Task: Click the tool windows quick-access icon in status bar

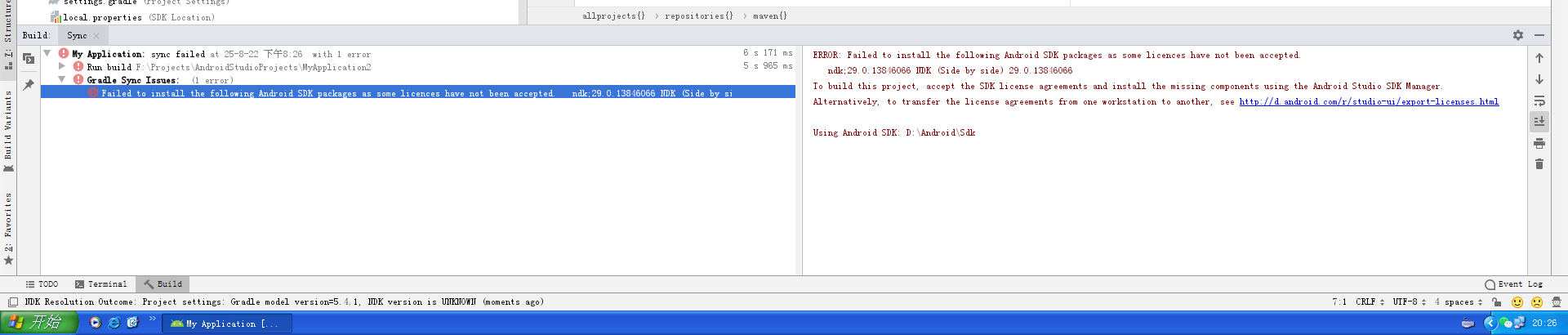Action: [x=13, y=302]
